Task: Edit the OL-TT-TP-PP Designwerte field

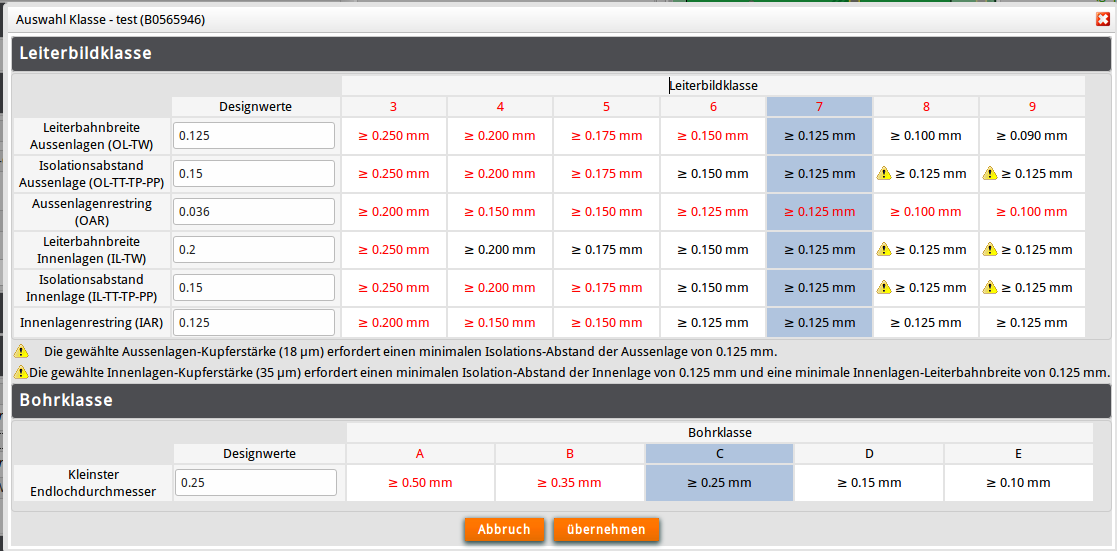Action: click(x=254, y=173)
